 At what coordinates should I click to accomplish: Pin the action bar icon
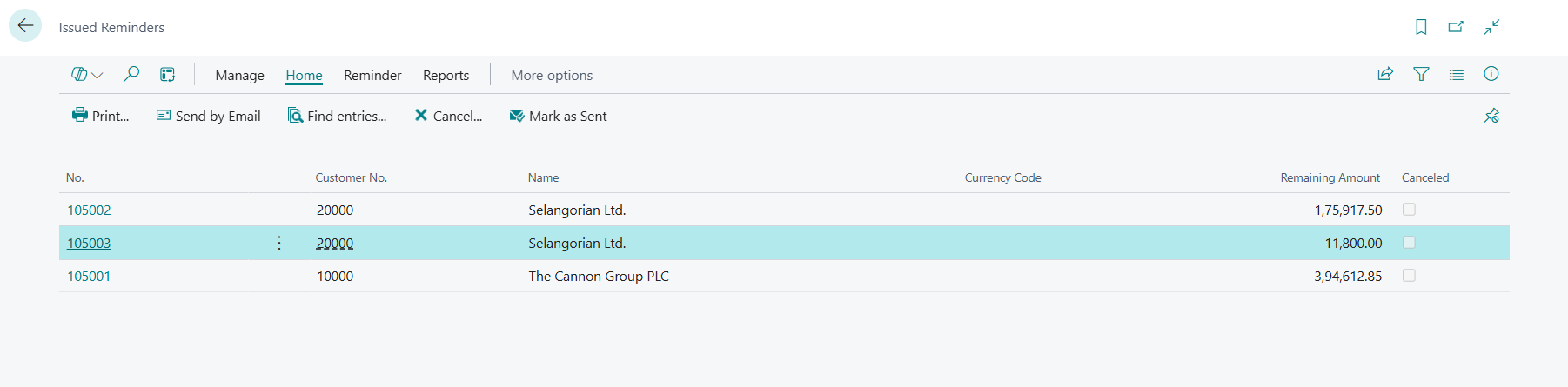[1491, 116]
